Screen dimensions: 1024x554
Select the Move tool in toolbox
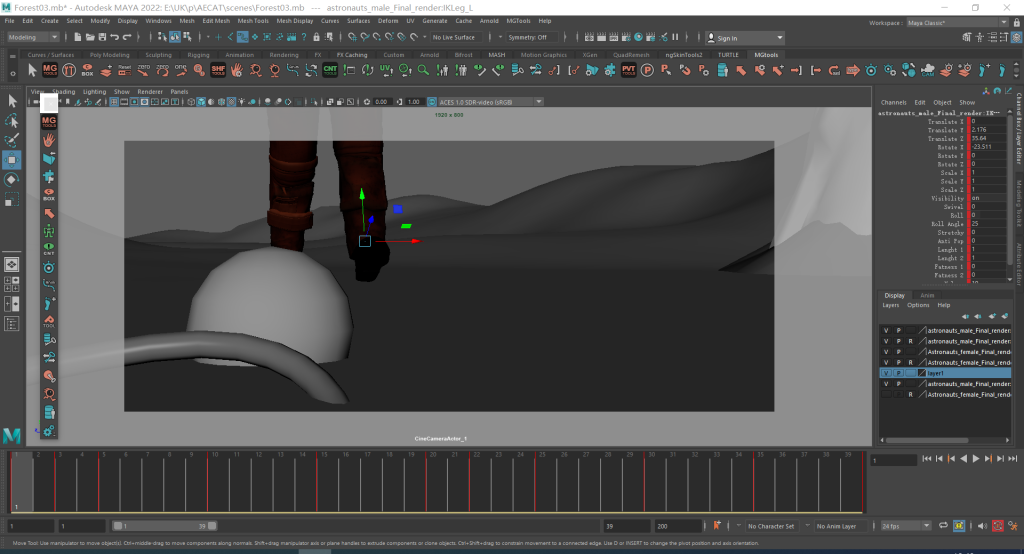tap(11, 159)
